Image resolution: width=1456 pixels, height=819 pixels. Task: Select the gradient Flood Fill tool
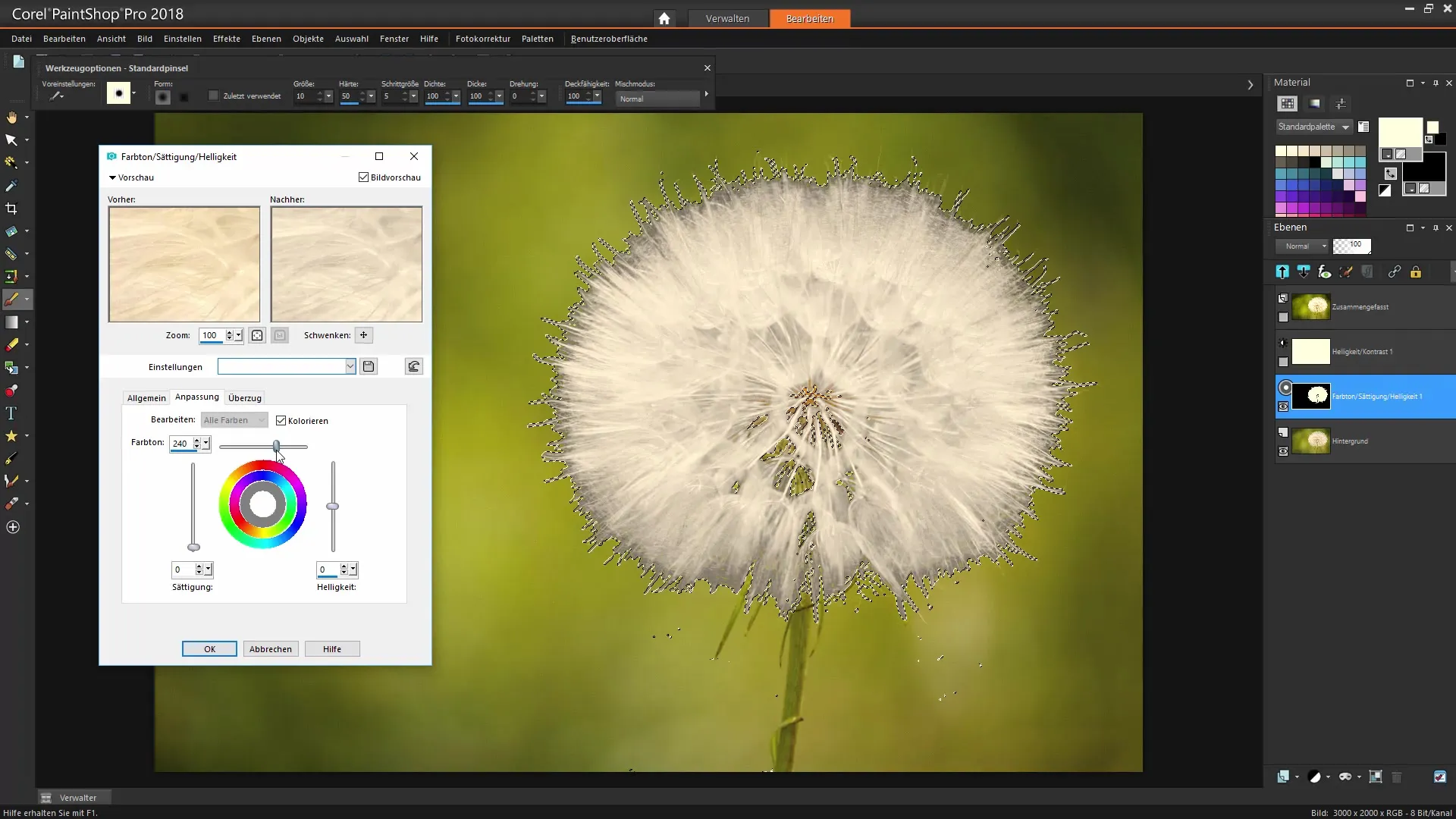click(11, 322)
